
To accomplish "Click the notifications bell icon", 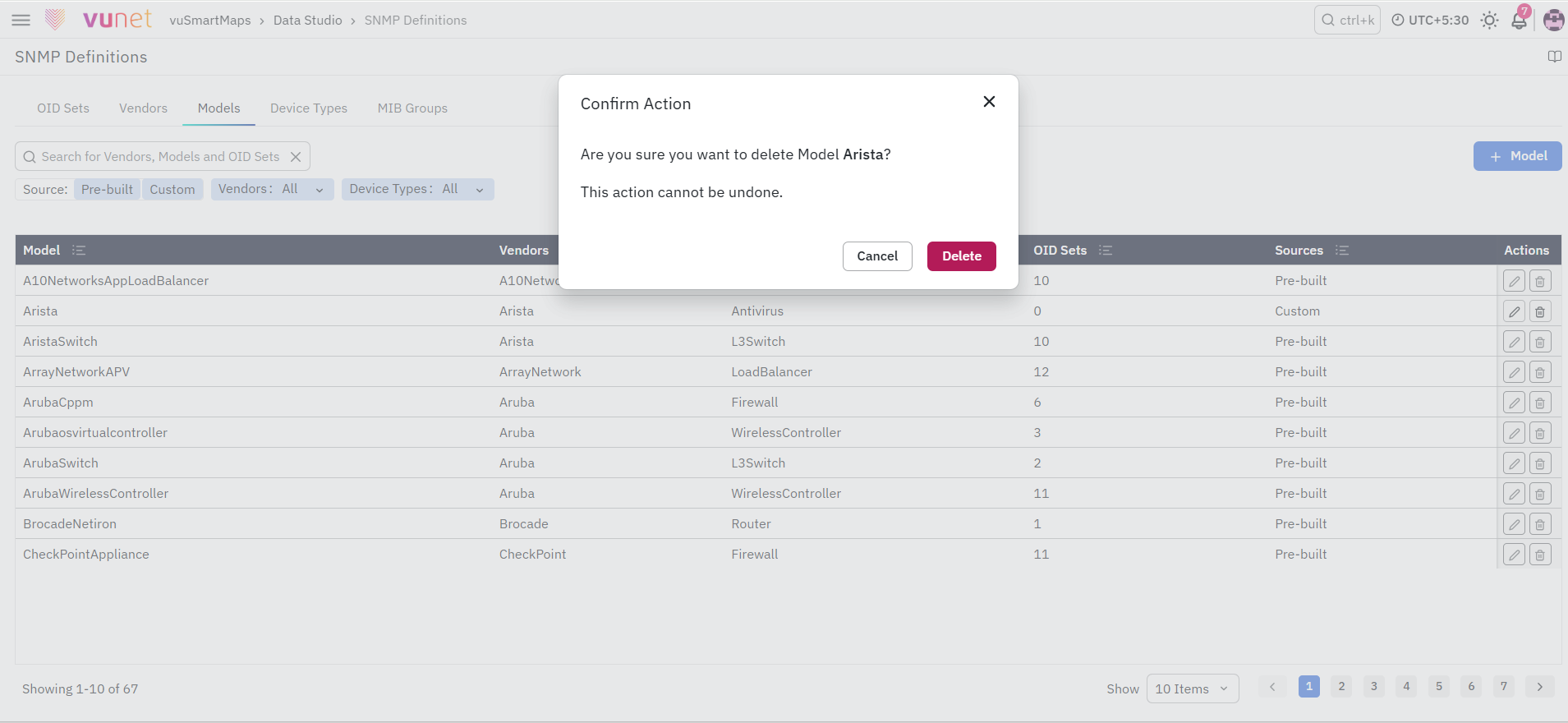I will [1519, 20].
